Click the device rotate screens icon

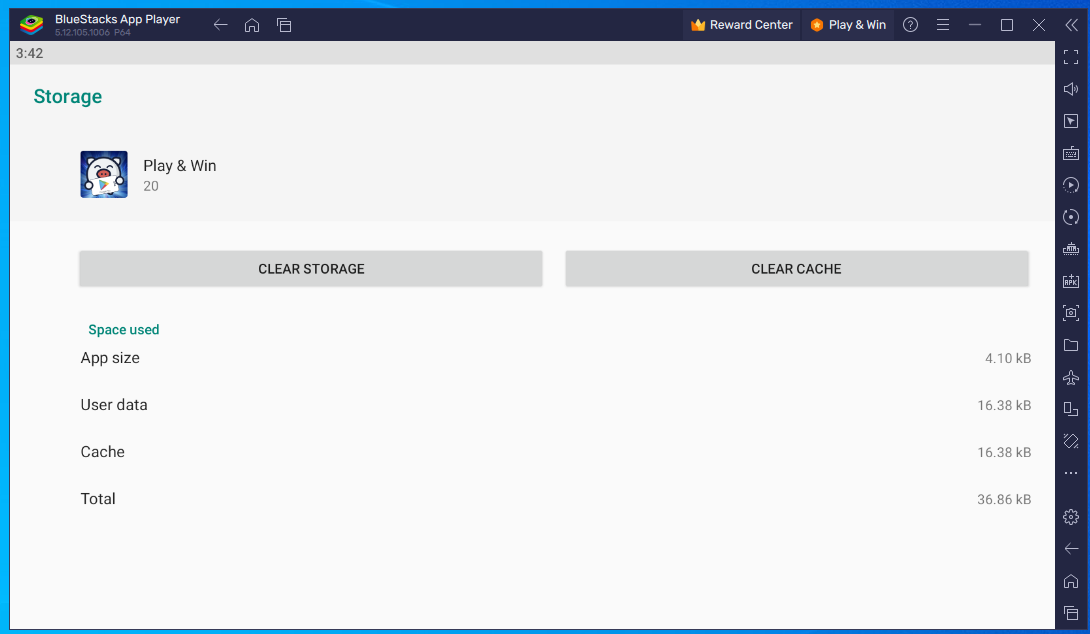[1071, 409]
